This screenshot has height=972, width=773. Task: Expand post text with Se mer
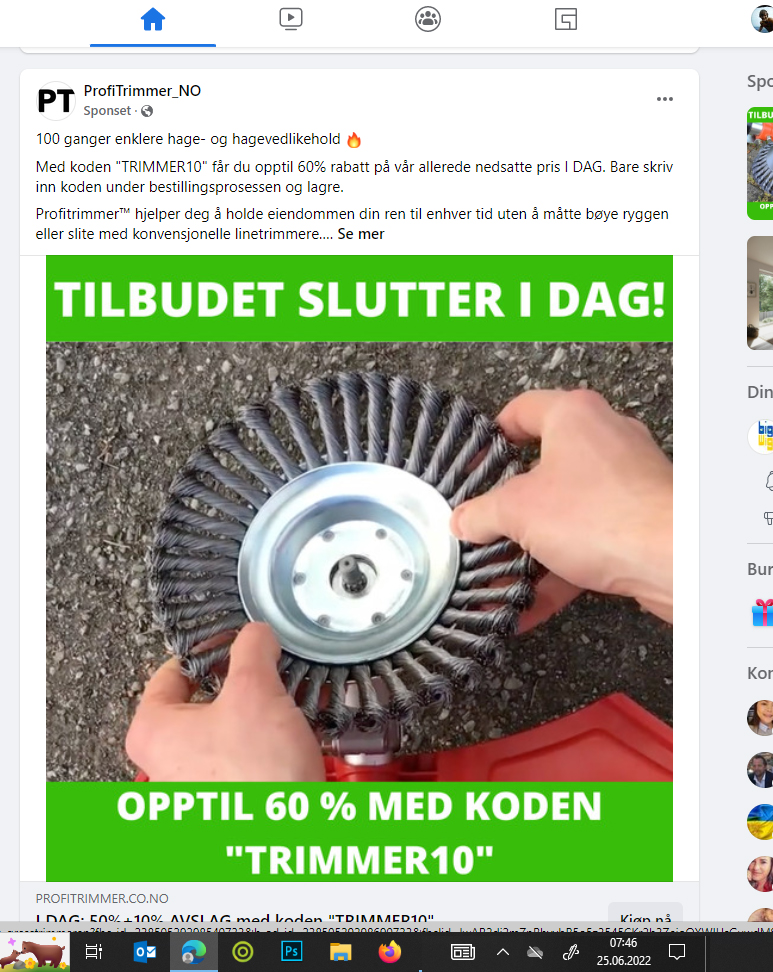[x=361, y=234]
